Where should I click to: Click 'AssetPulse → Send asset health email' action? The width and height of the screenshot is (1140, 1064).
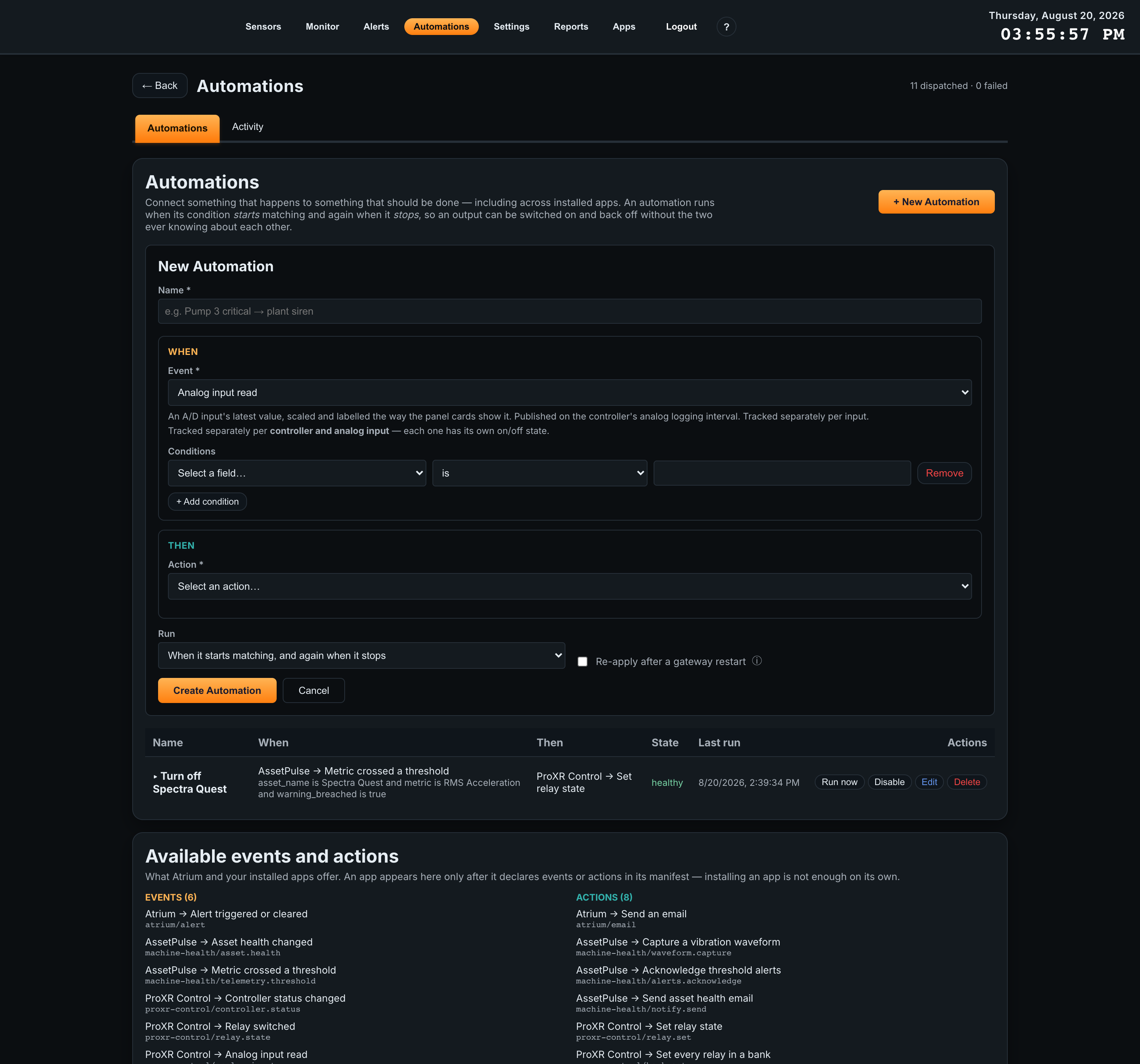coord(664,998)
